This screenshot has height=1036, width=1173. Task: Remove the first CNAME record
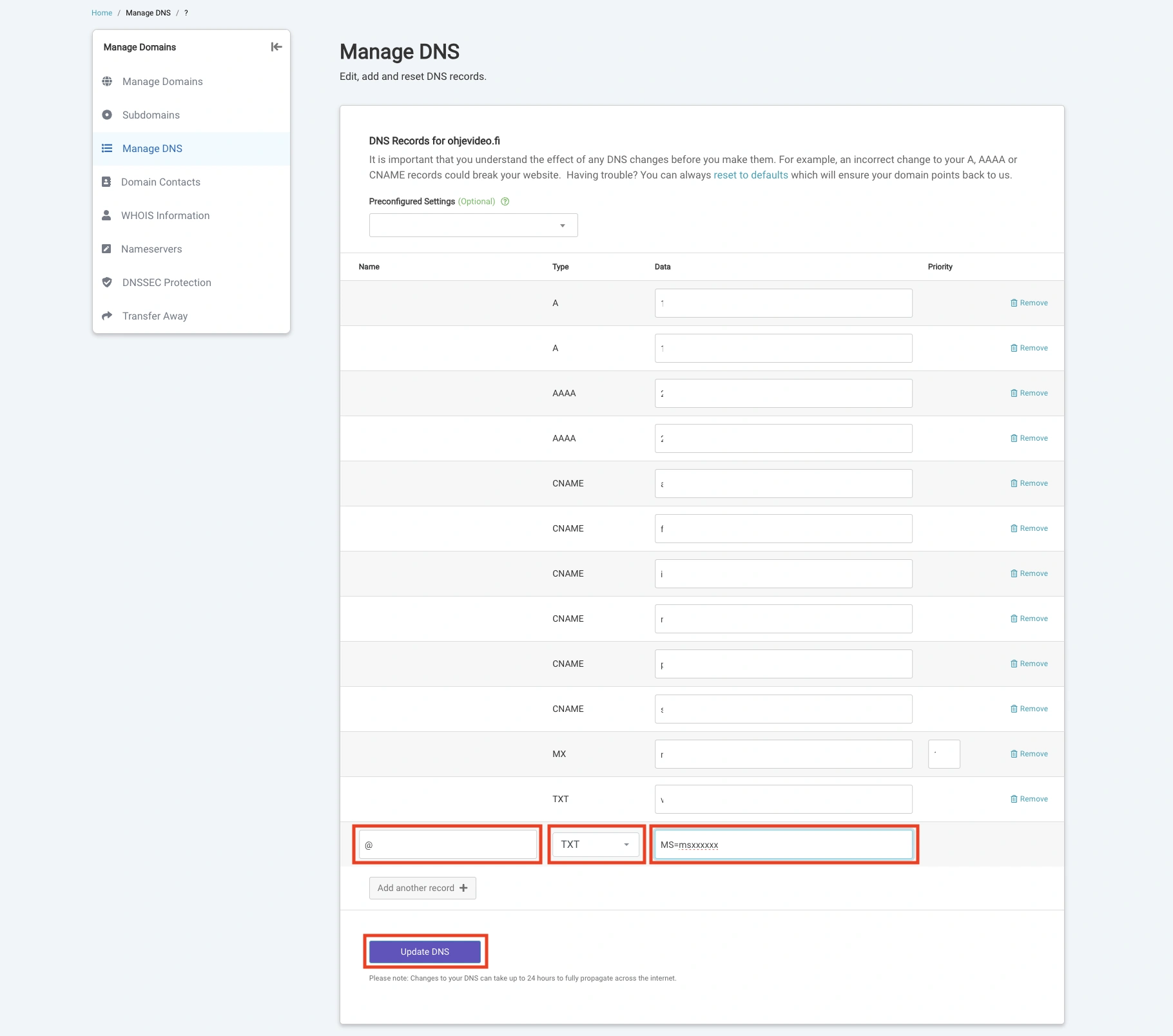[x=1029, y=483]
